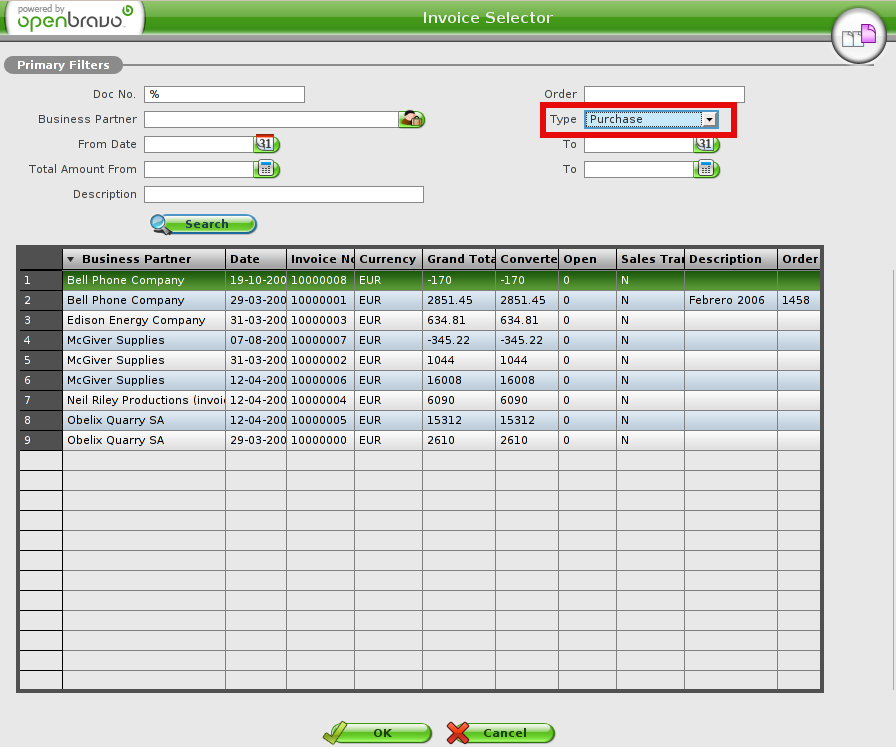This screenshot has width=896, height=747.
Task: Open the Business Partner selector icon
Action: (x=411, y=119)
